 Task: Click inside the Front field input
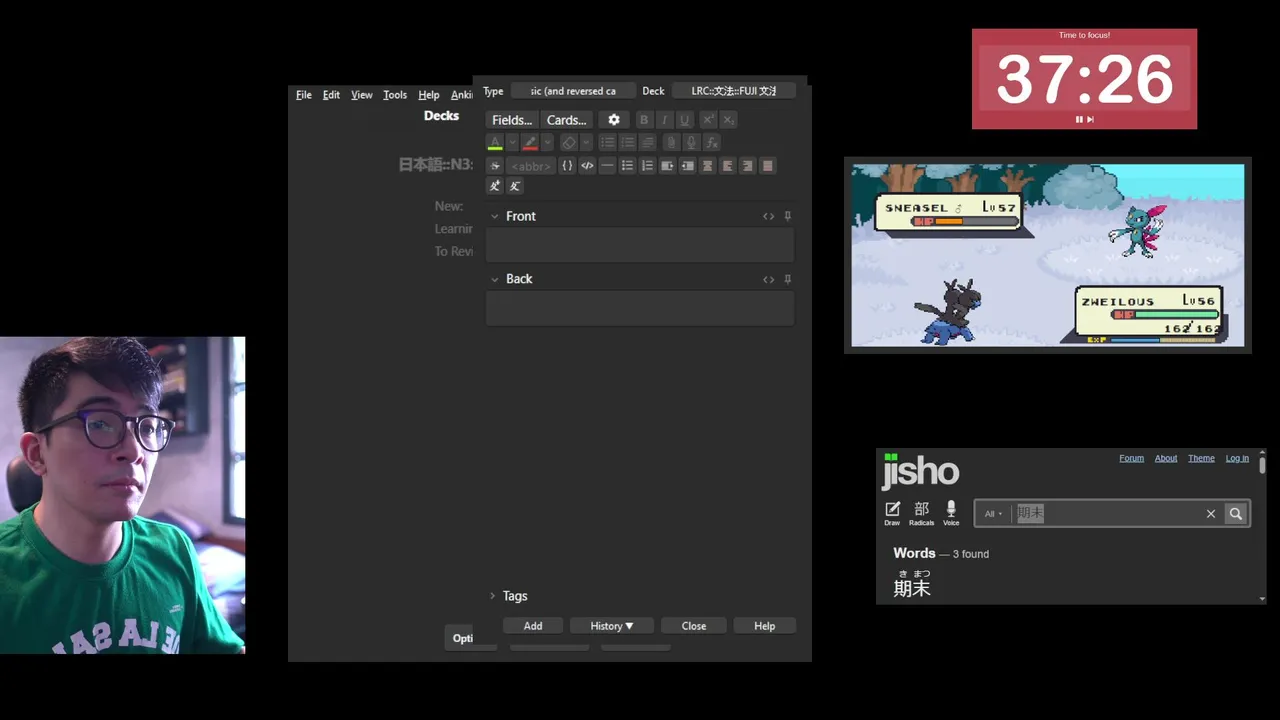pos(640,245)
